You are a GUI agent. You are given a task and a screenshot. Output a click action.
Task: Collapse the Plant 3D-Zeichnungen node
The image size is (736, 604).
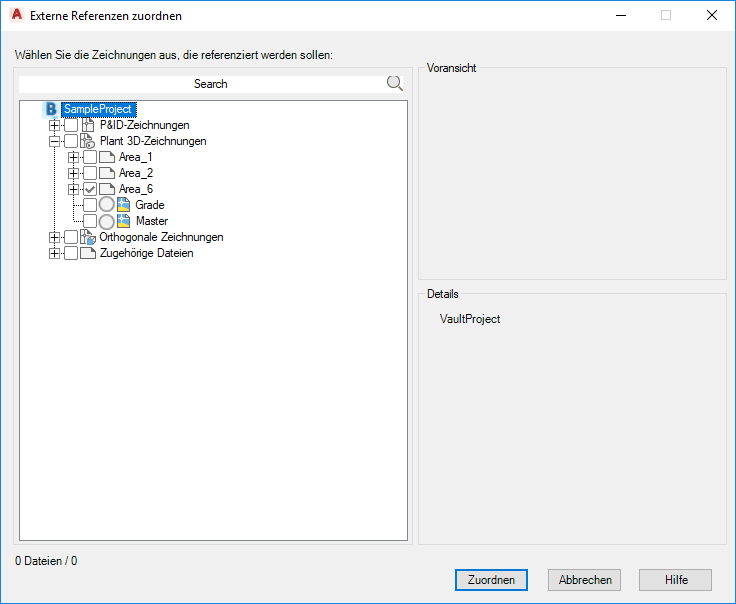(x=54, y=141)
